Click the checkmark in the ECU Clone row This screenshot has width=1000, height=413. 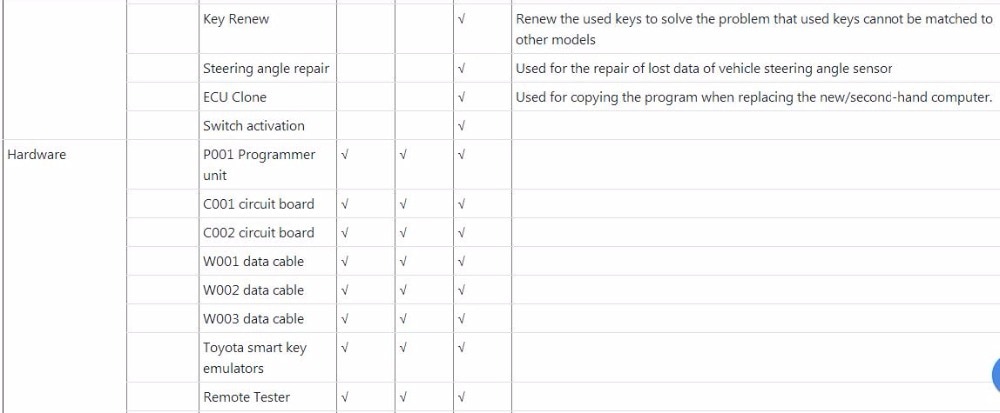click(462, 98)
